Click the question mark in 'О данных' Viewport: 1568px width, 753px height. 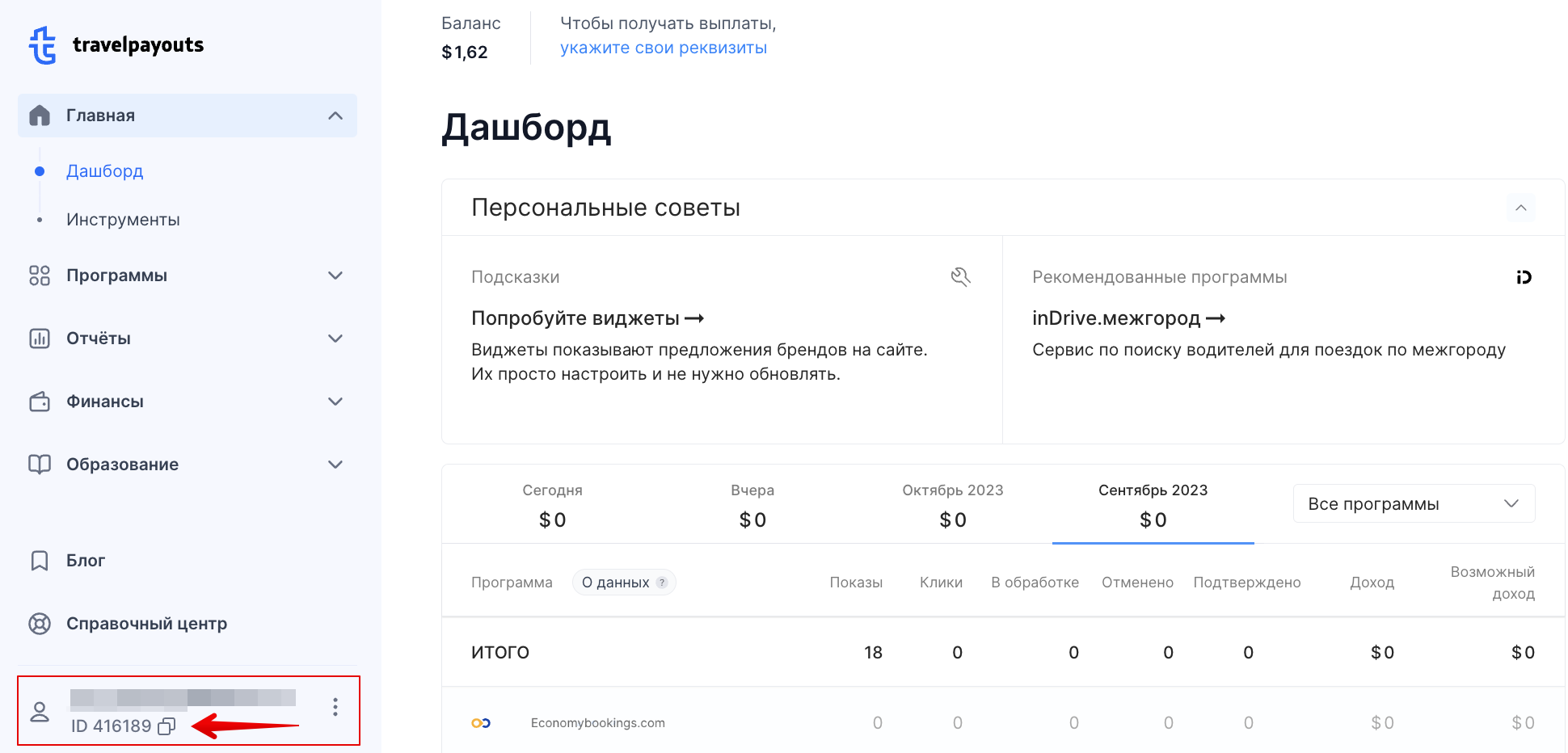pyautogui.click(x=662, y=583)
